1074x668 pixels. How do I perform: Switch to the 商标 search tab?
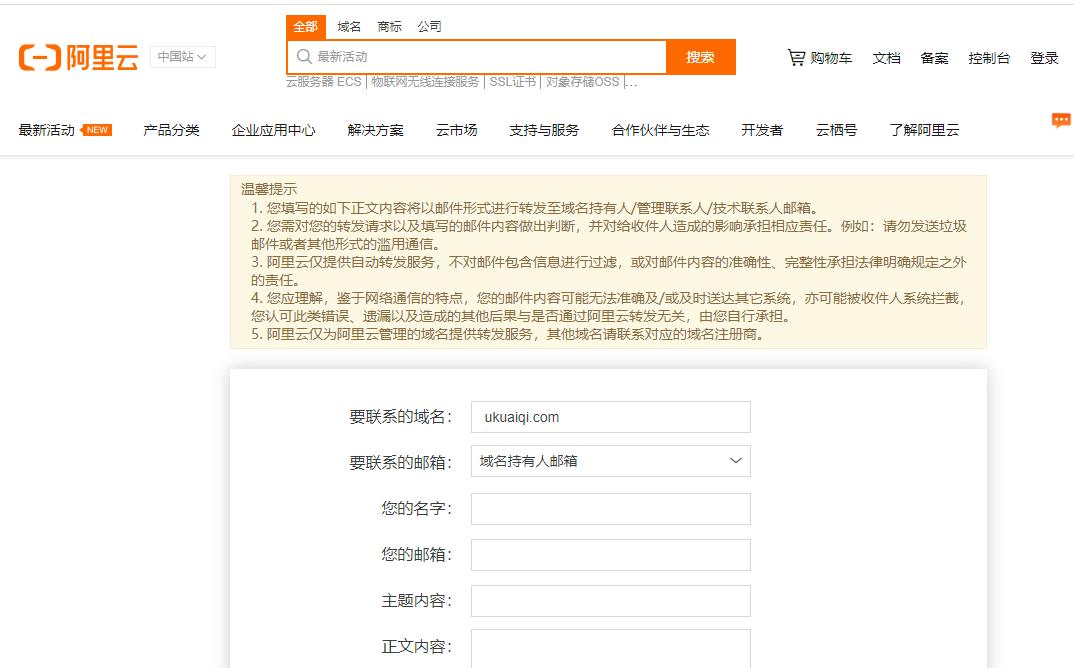tap(389, 26)
